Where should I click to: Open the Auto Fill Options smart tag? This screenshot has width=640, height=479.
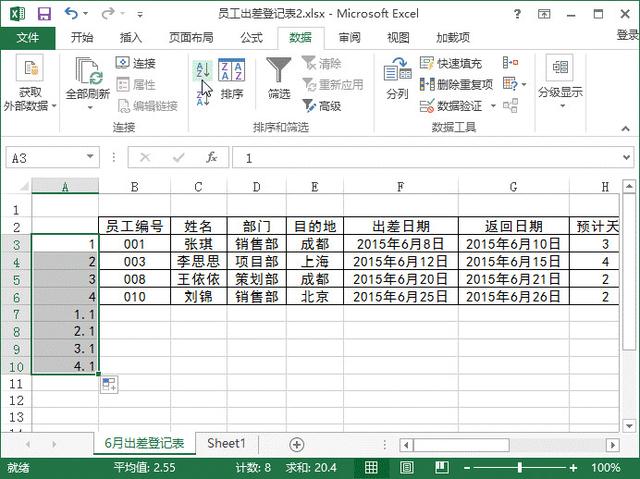(109, 384)
